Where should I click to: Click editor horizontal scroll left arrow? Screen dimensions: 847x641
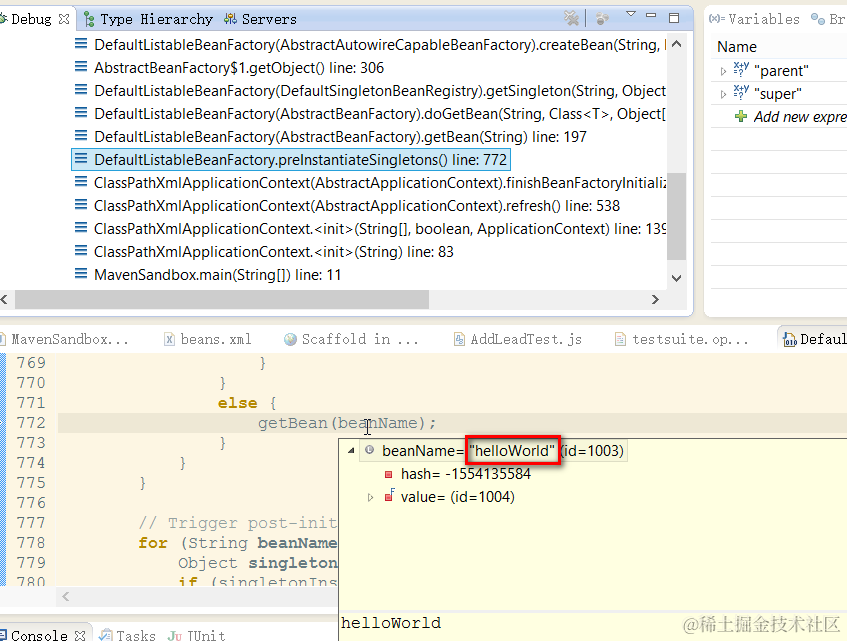(x=66, y=596)
